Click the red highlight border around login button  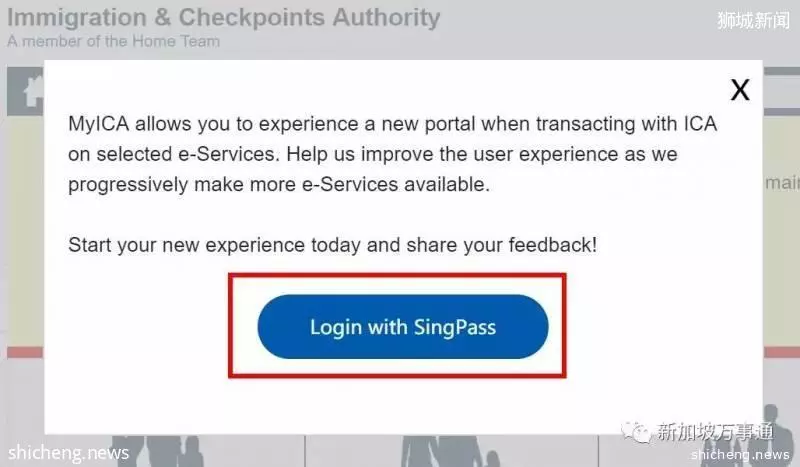tap(397, 326)
